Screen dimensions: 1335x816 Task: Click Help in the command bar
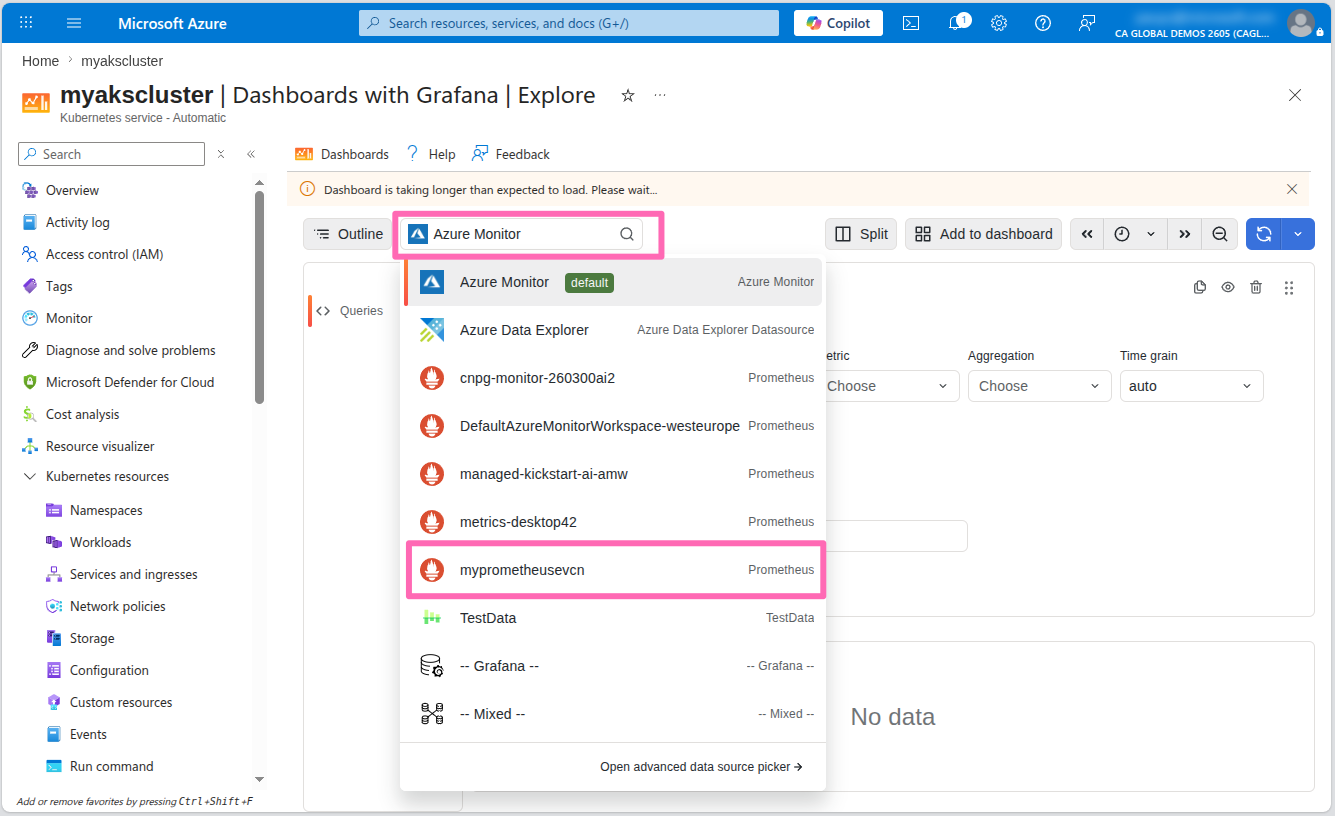click(x=430, y=154)
